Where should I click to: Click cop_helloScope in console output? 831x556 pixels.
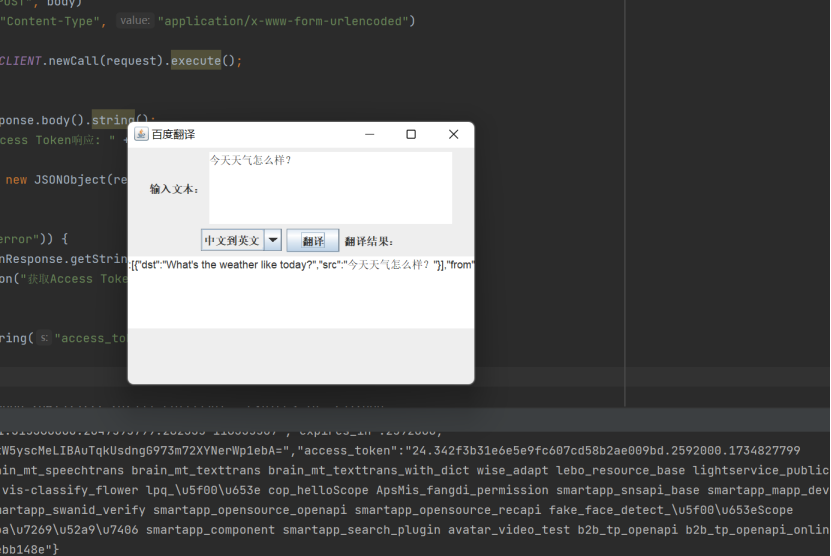point(318,490)
